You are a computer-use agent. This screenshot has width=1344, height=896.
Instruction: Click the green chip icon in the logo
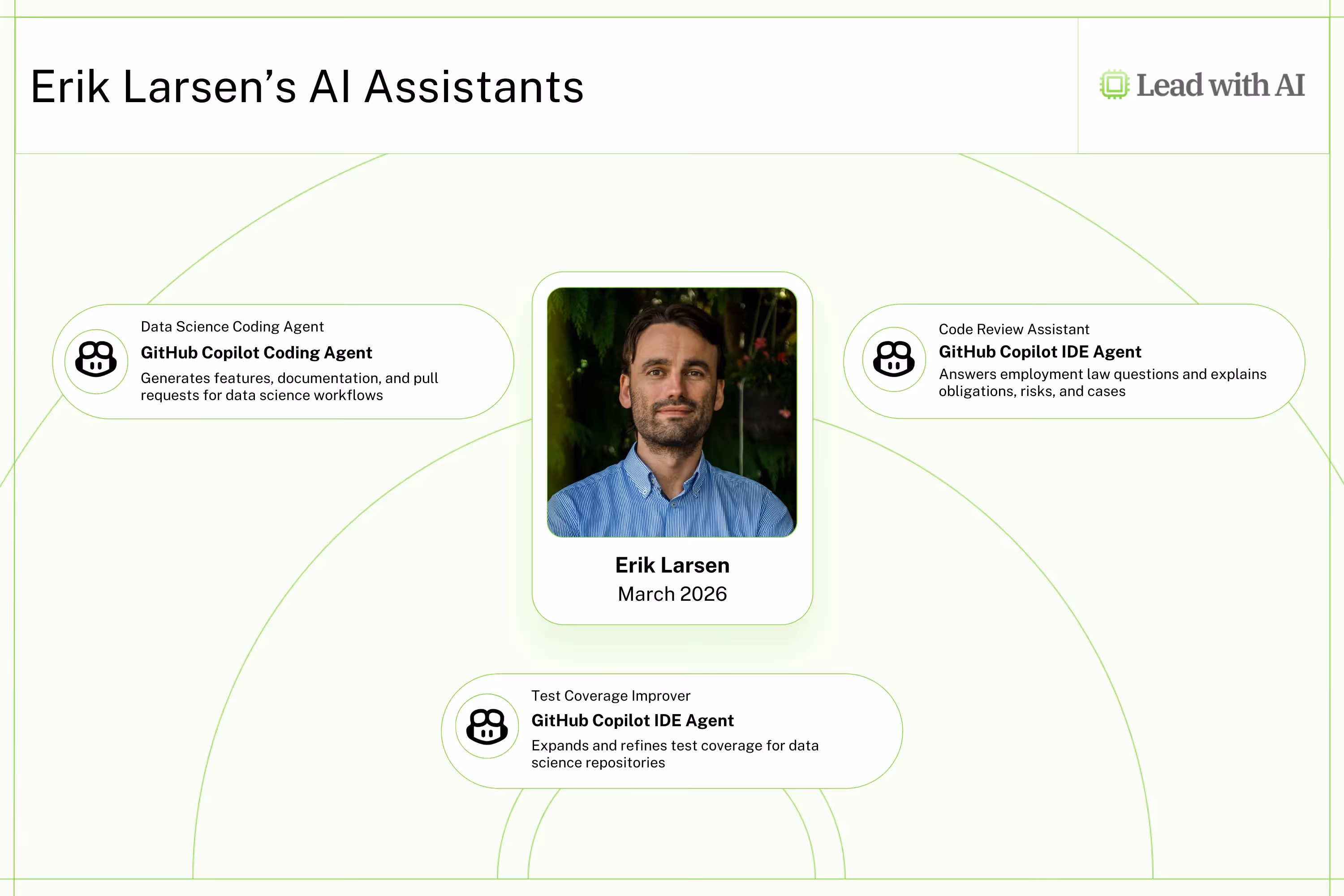click(1114, 85)
